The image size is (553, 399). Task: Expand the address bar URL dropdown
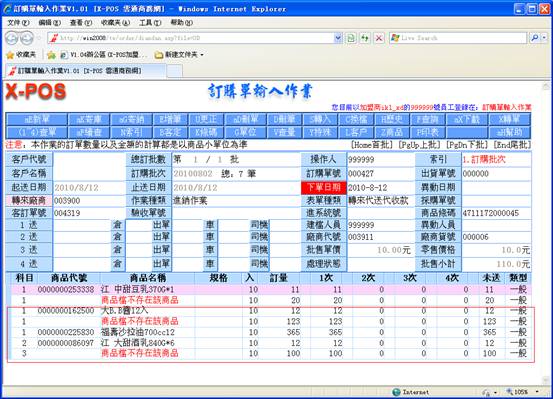(x=338, y=38)
